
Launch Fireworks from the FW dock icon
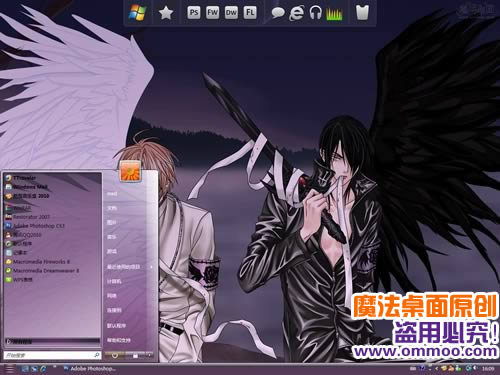[x=212, y=13]
